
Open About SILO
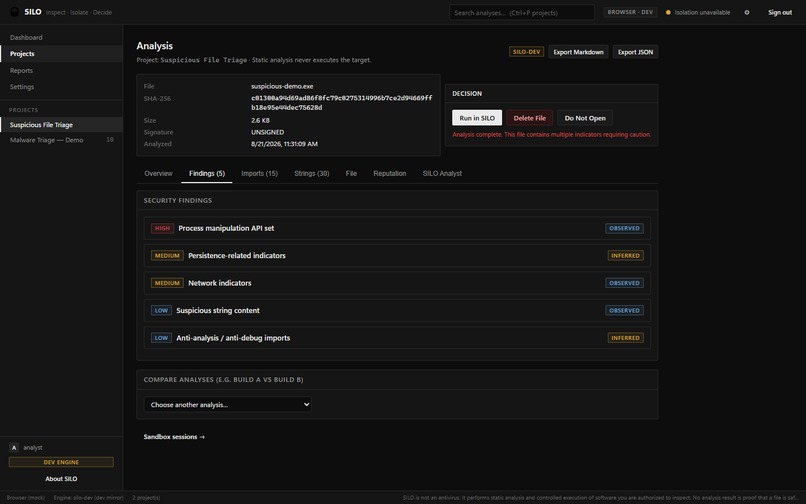coord(61,479)
